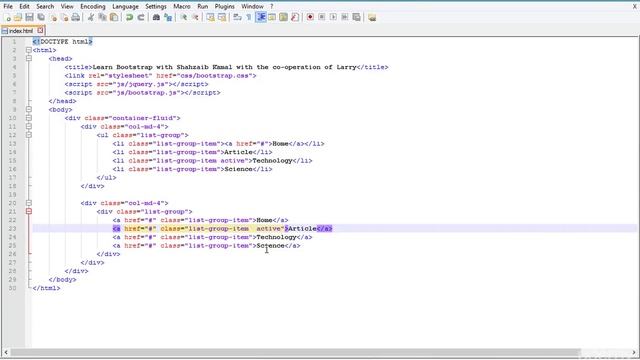This screenshot has width=640, height=360.
Task: Toggle synchronized horizontal scrolling icon
Action: pos(222,17)
